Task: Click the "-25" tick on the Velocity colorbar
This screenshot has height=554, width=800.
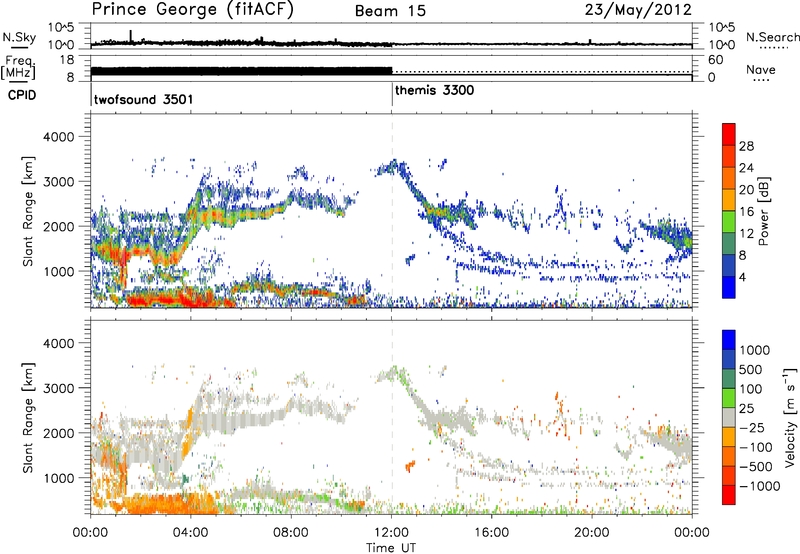Action: (x=753, y=427)
